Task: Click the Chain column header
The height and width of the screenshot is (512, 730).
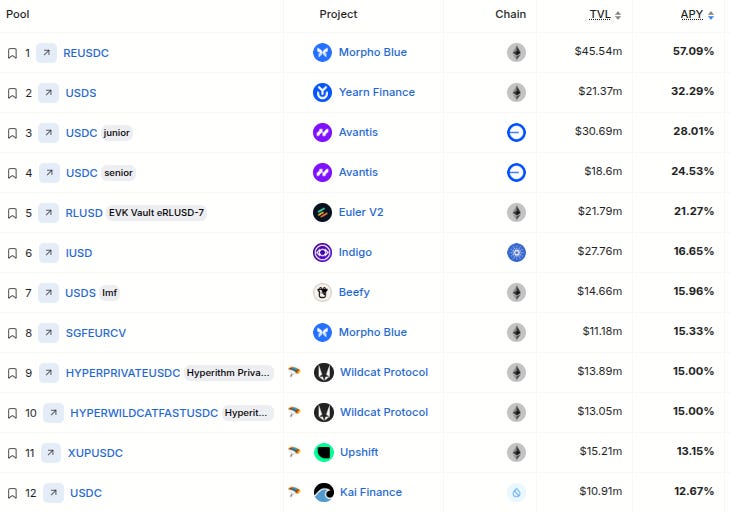Action: [x=511, y=14]
